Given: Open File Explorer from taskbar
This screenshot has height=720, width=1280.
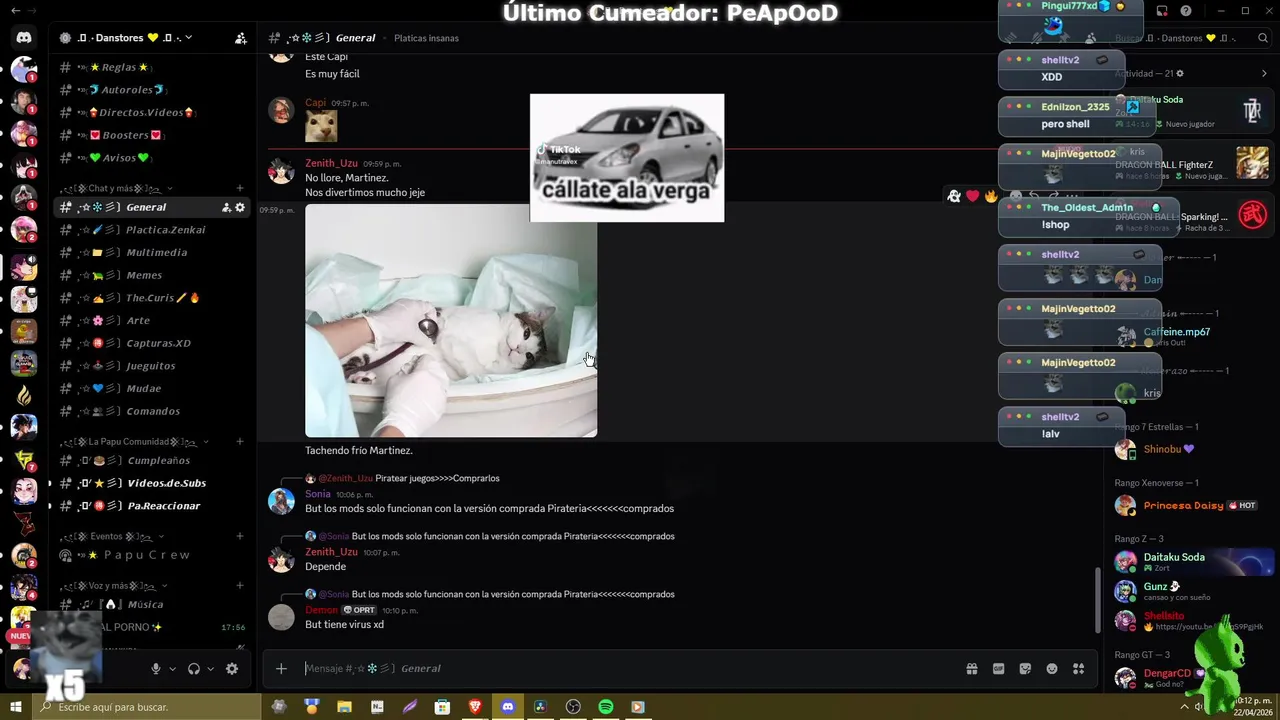Looking at the screenshot, I should pos(344,707).
